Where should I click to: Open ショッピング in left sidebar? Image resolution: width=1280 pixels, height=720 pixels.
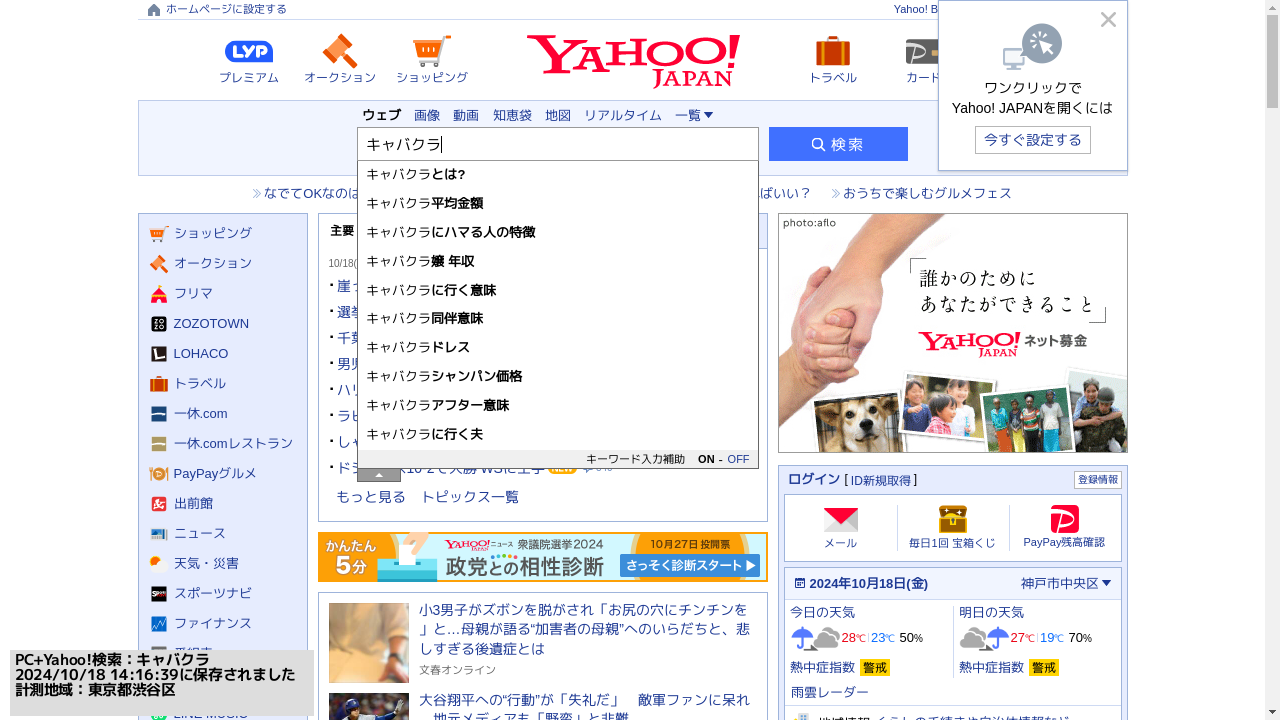212,233
